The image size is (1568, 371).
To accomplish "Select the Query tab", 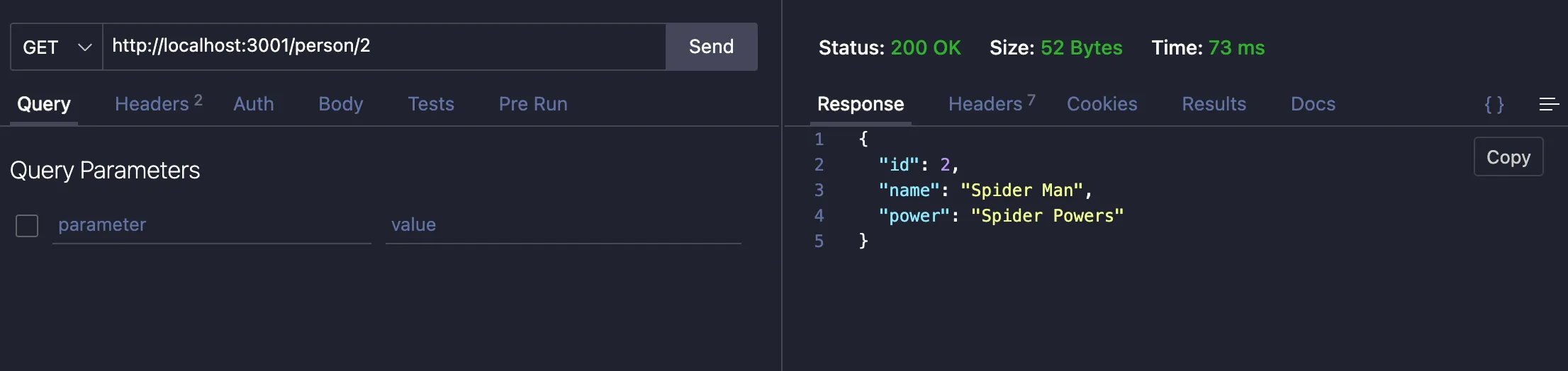I will click(44, 104).
